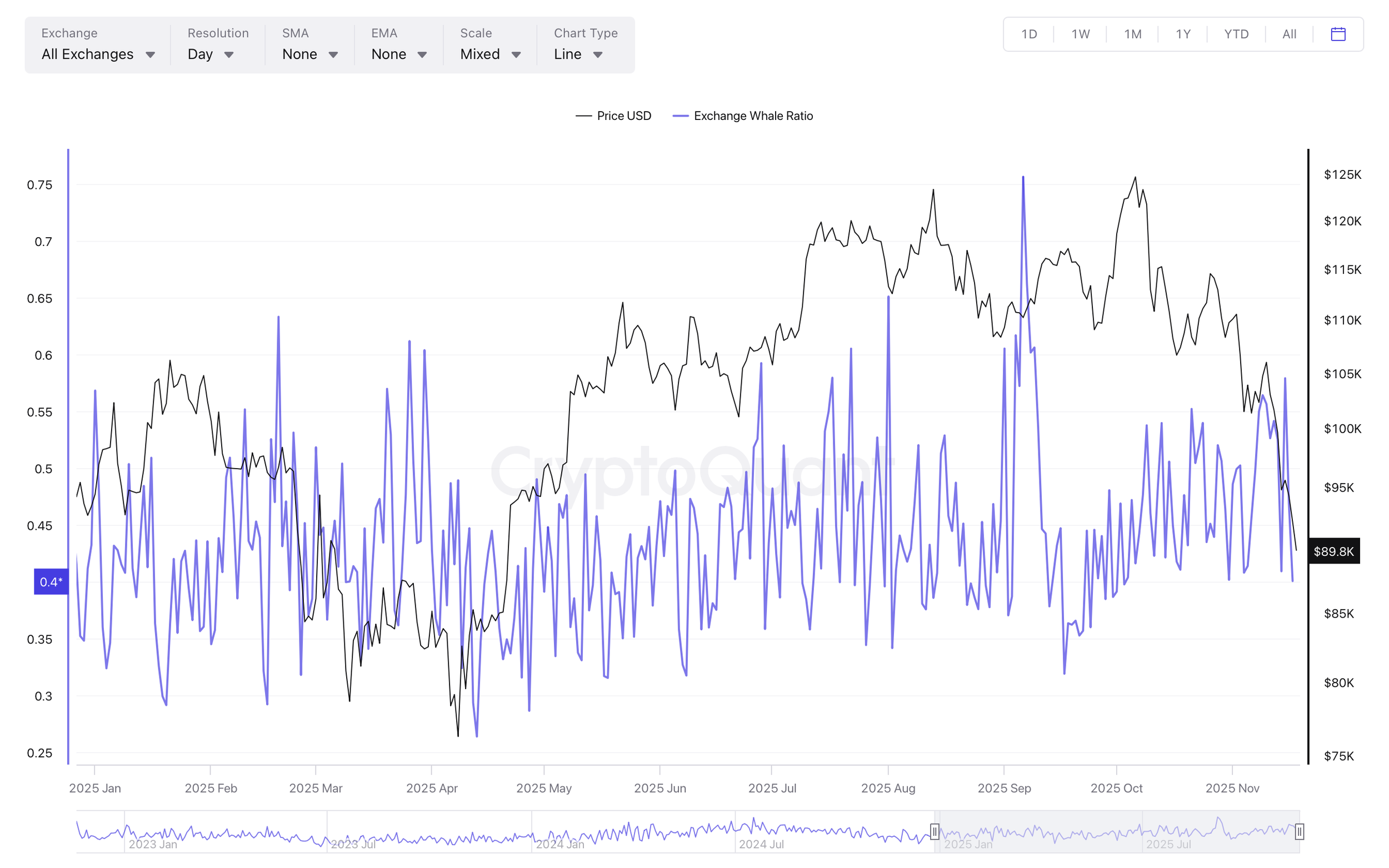Show All time range data
The image size is (1389, 868).
[x=1288, y=34]
